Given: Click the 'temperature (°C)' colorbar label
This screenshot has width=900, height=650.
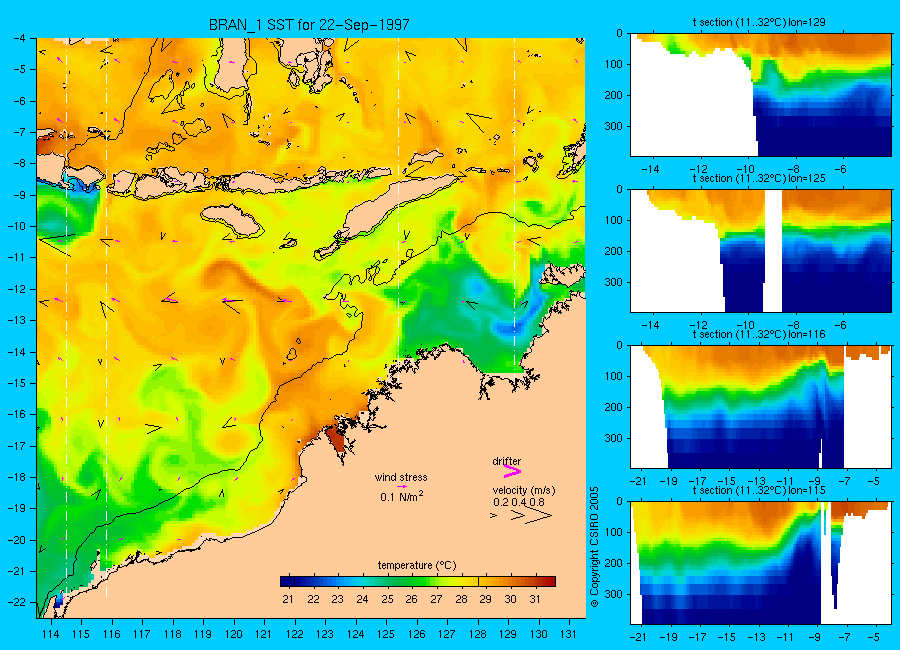Looking at the screenshot, I should coord(417,566).
